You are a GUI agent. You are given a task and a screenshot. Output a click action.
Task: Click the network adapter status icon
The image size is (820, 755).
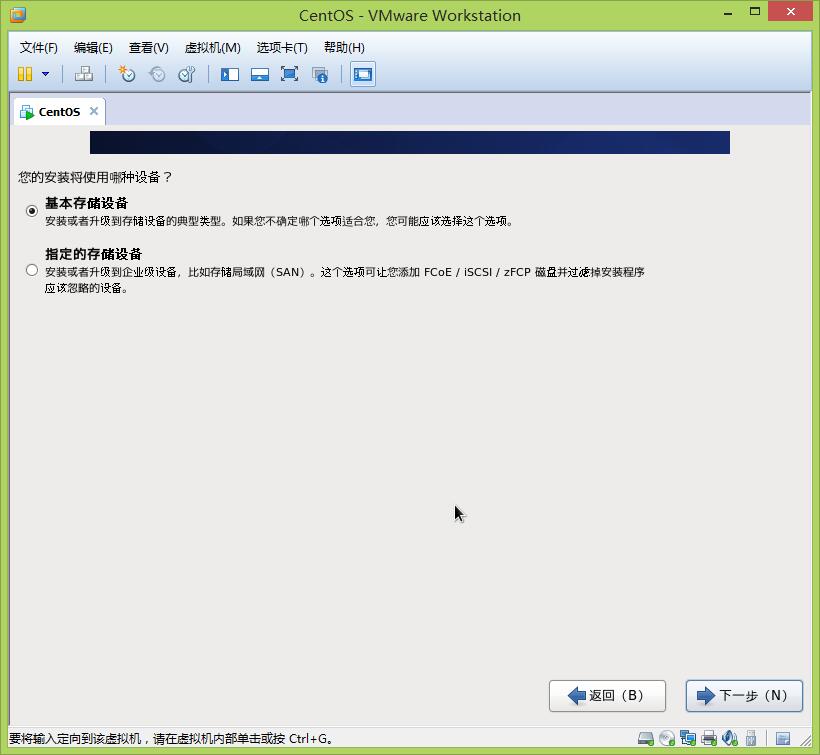pos(688,739)
